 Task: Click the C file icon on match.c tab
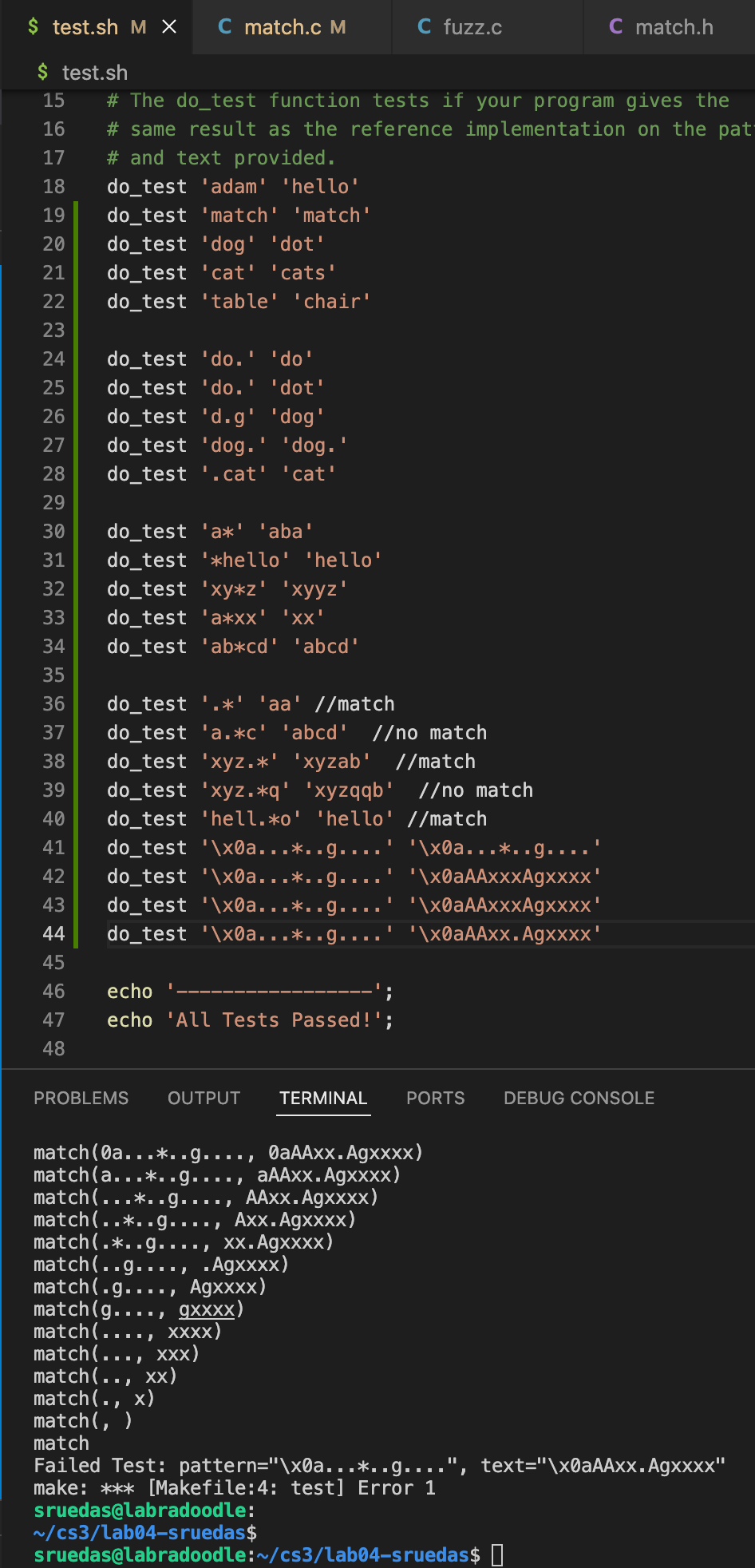pos(225,27)
